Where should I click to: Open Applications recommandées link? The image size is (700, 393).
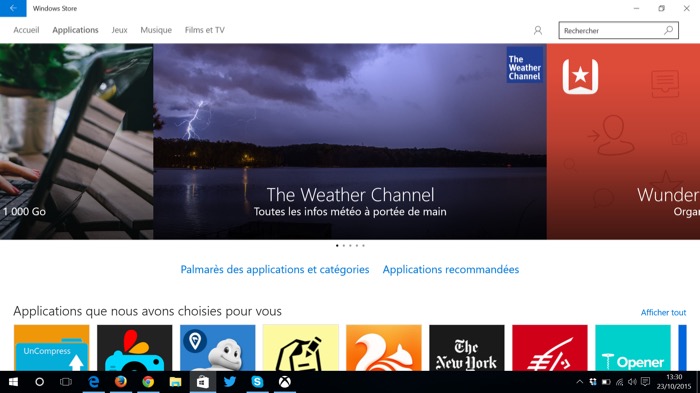[451, 270]
